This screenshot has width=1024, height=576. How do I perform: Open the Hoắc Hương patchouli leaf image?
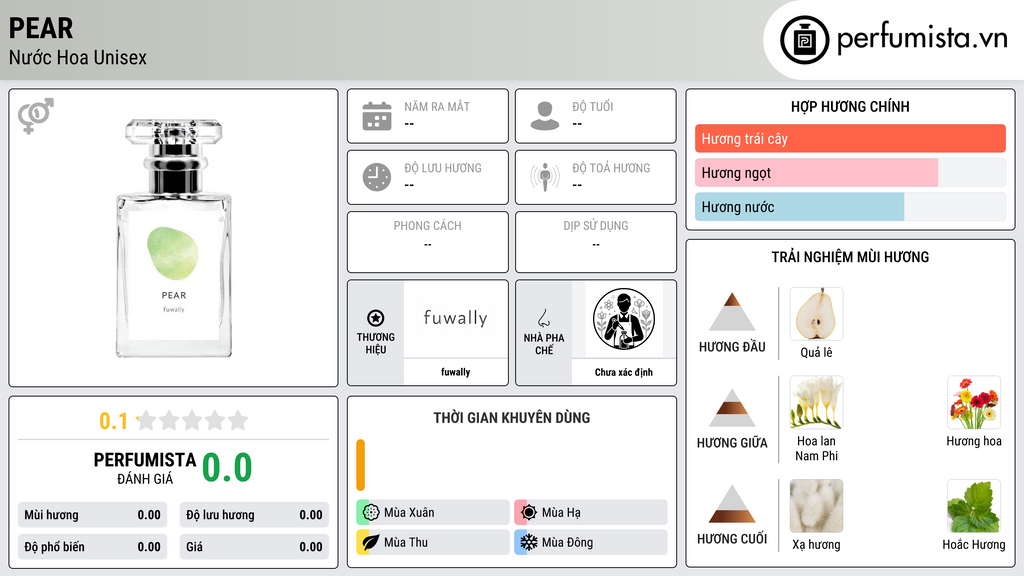click(974, 506)
